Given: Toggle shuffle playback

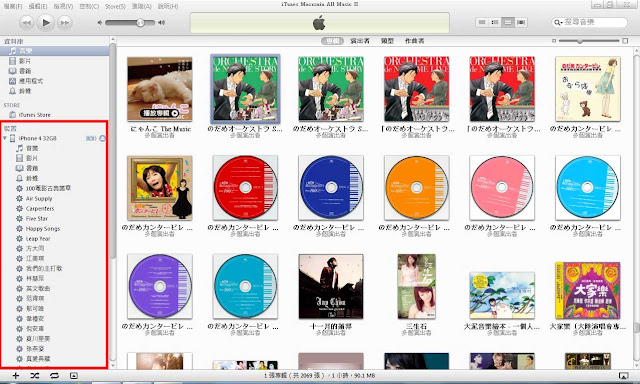Looking at the screenshot, I should (35, 375).
